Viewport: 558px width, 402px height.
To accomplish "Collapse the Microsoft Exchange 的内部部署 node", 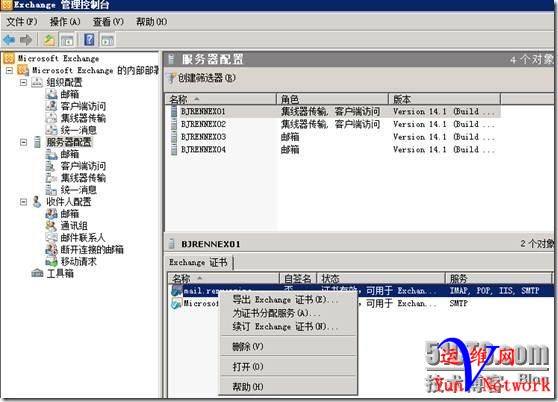I will click(9, 70).
